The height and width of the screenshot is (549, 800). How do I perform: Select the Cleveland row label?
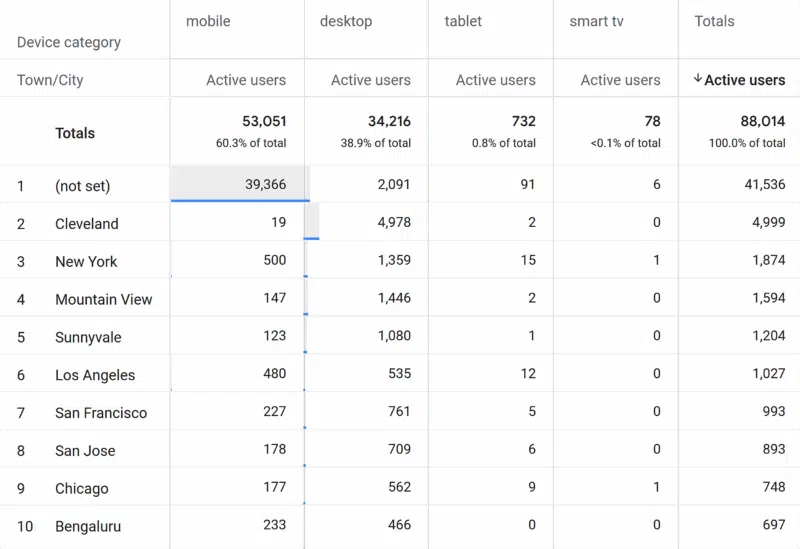point(86,224)
